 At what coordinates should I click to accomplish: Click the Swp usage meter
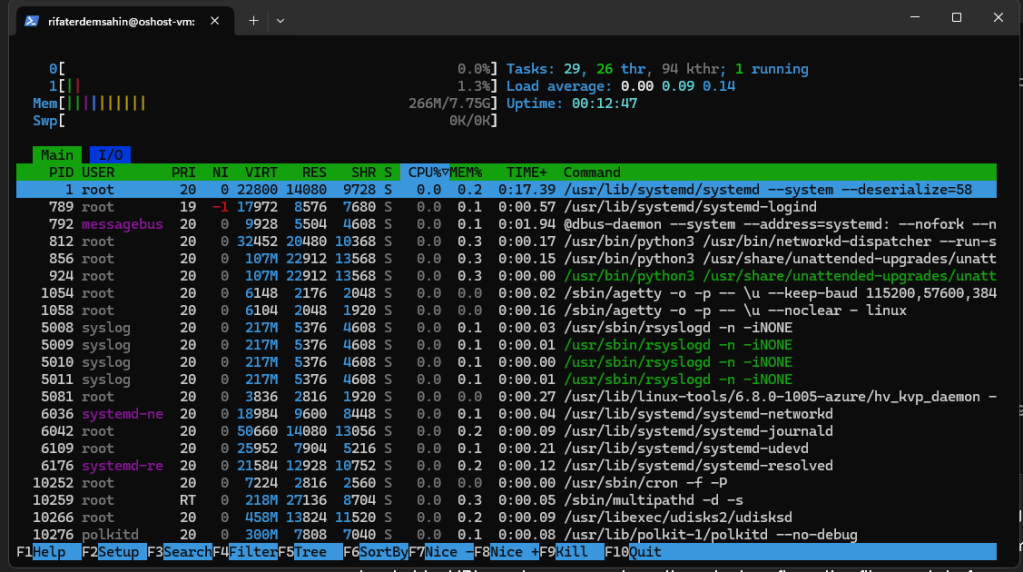click(x=266, y=121)
